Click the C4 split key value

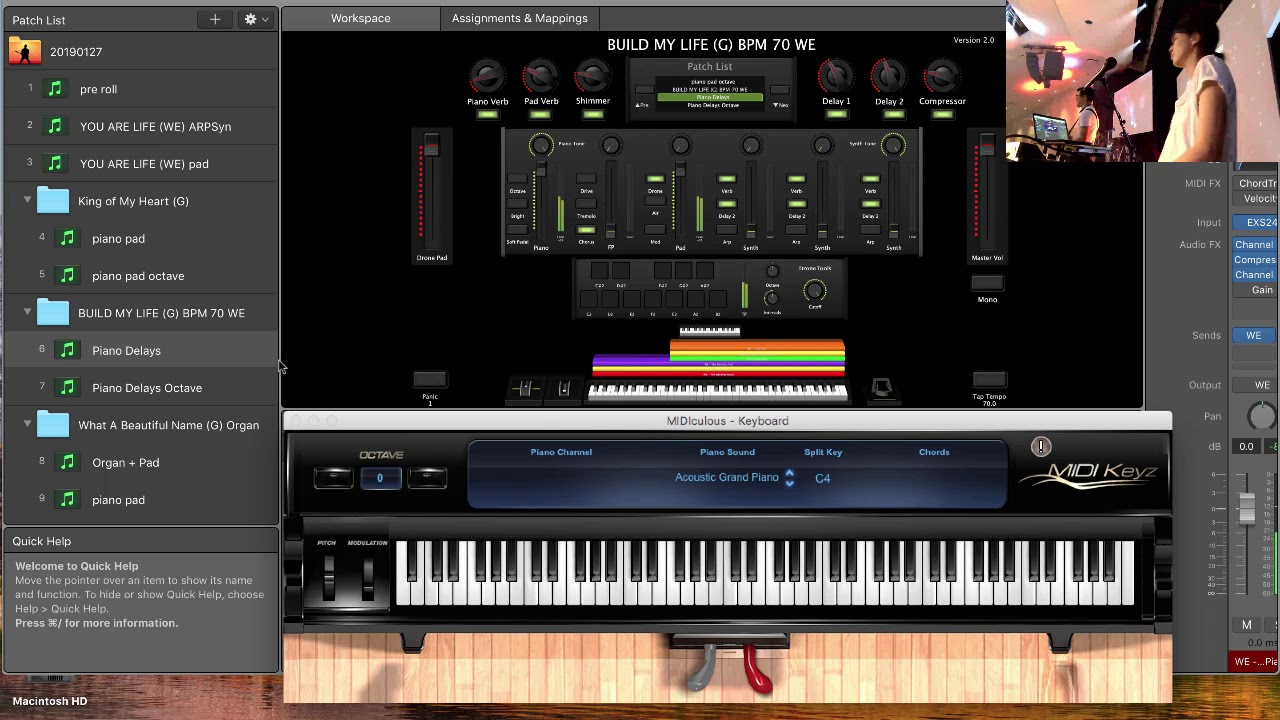coord(822,478)
